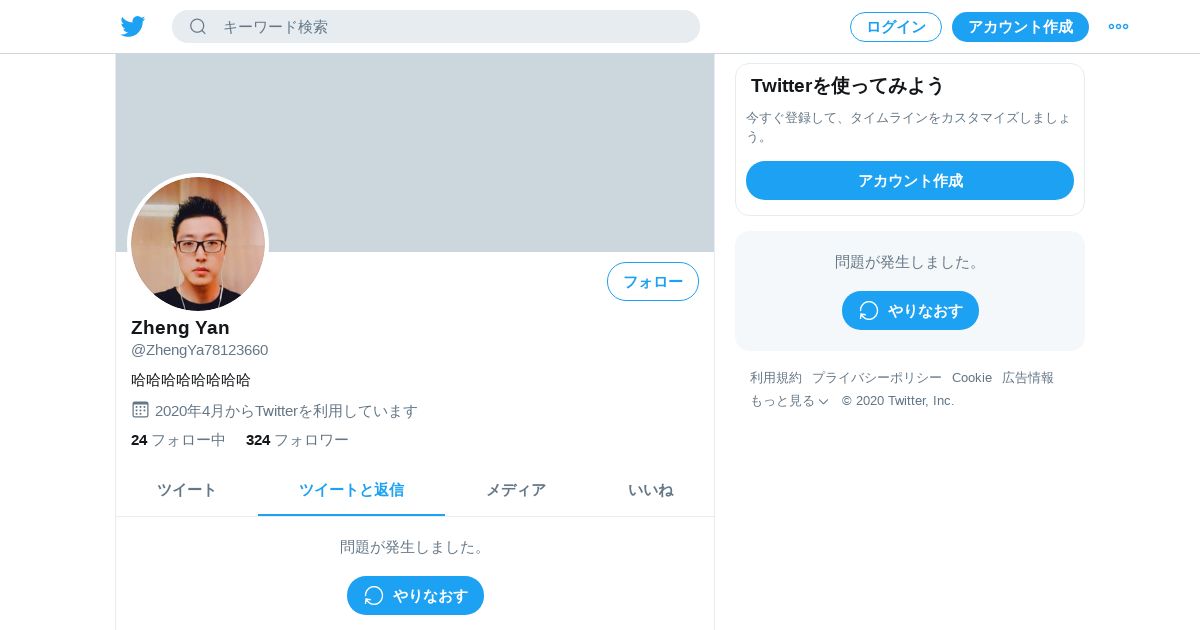Viewport: 1200px width, 630px height.
Task: Select the ツイートと返信 tab
Action: click(x=351, y=490)
